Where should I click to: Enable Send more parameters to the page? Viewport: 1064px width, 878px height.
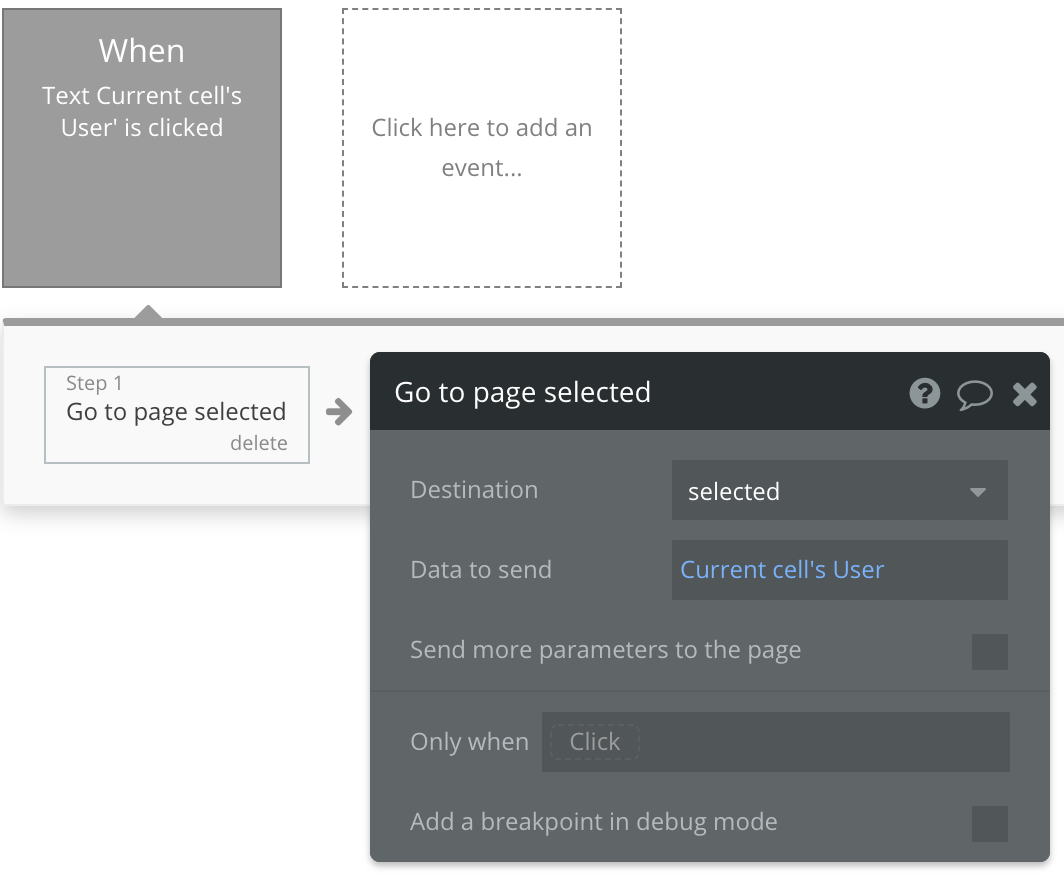[989, 652]
